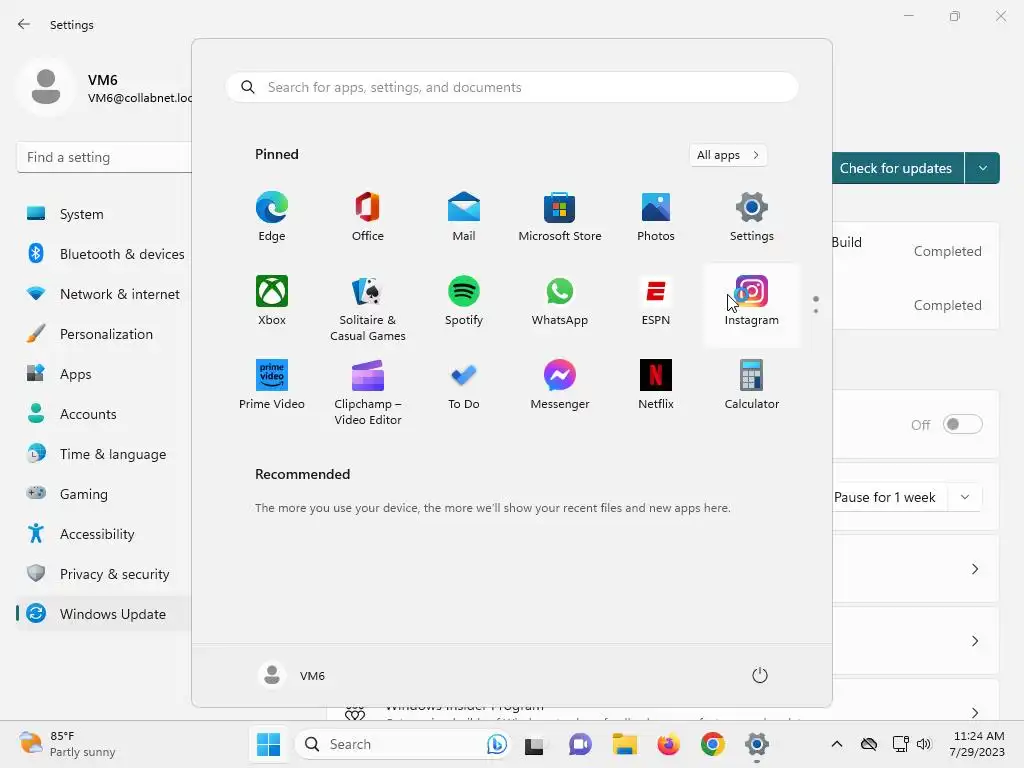This screenshot has width=1024, height=768.
Task: Show All apps list
Action: pos(728,155)
